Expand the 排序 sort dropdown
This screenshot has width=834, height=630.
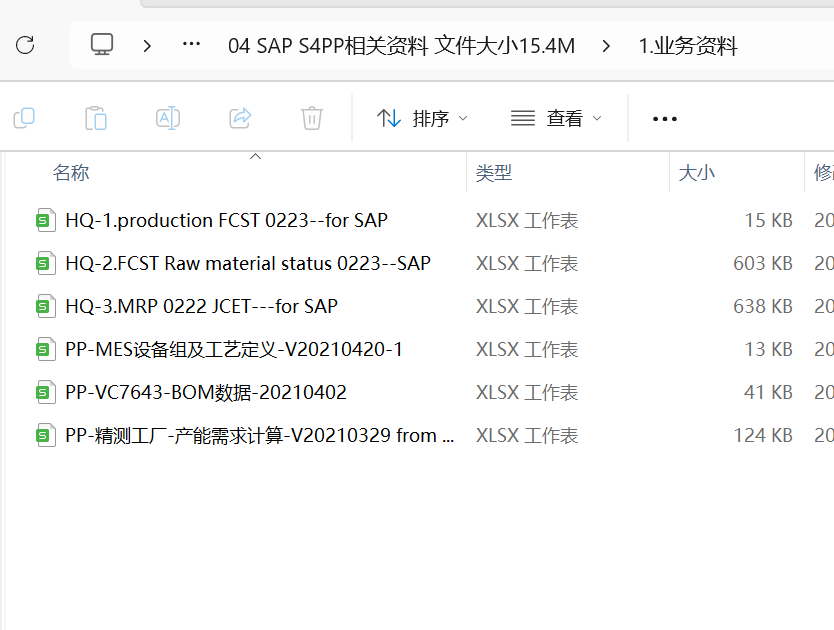tap(422, 118)
